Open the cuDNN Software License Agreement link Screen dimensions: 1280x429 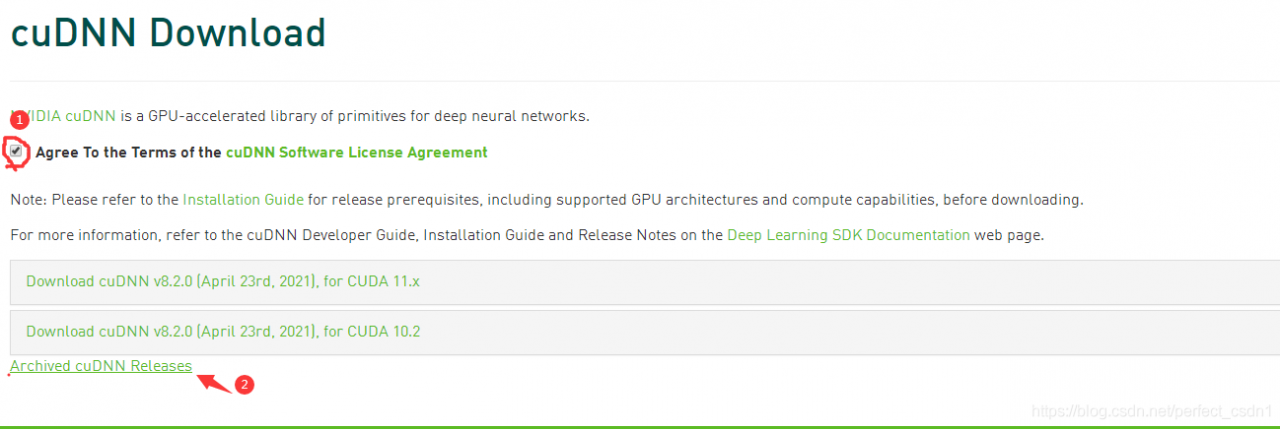point(356,153)
